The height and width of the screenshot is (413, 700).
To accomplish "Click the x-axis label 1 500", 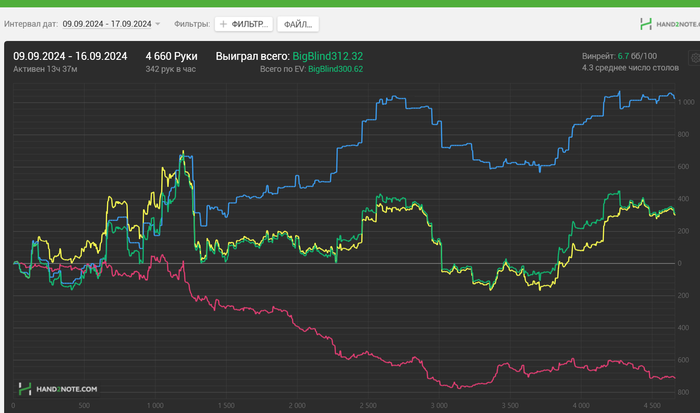I will [x=226, y=405].
